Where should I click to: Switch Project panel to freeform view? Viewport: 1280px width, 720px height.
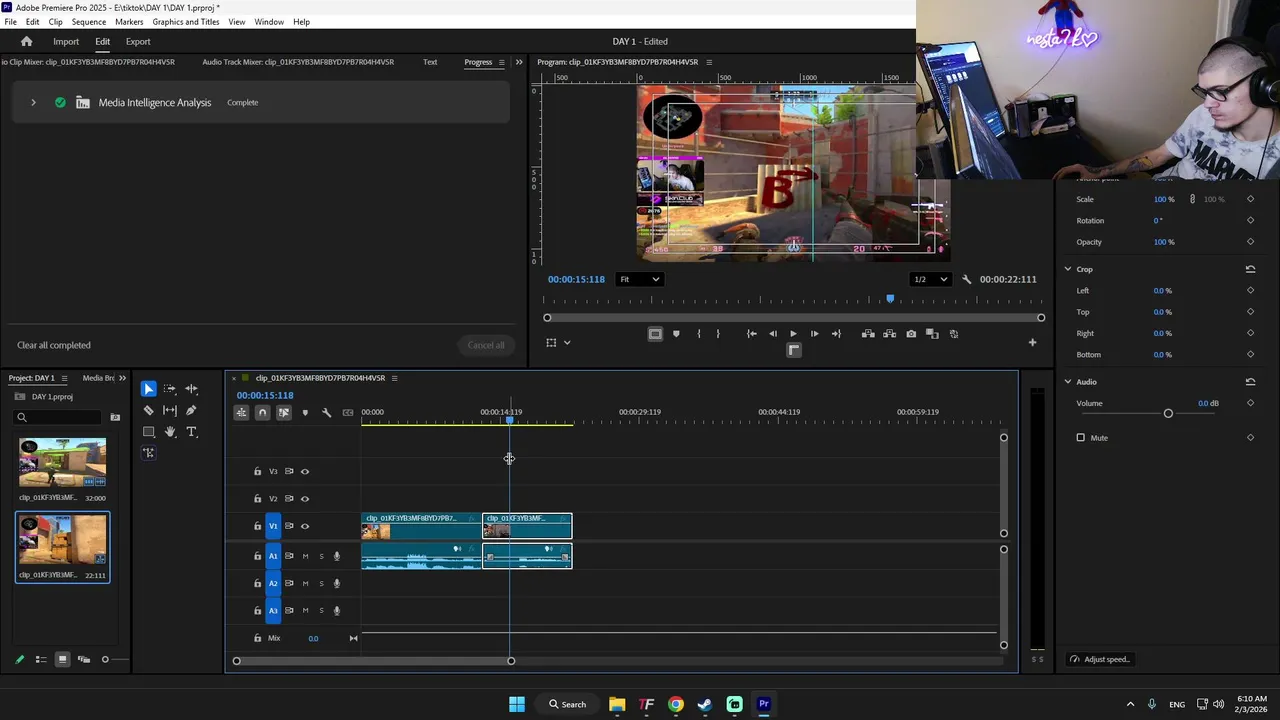click(x=84, y=659)
